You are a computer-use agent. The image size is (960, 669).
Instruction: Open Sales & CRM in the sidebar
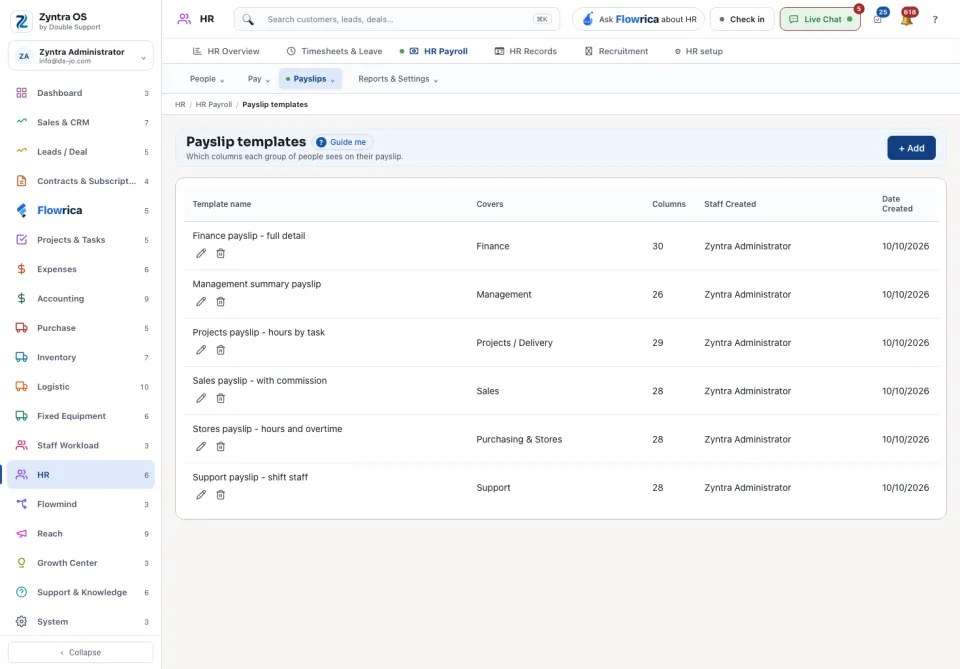(81, 122)
